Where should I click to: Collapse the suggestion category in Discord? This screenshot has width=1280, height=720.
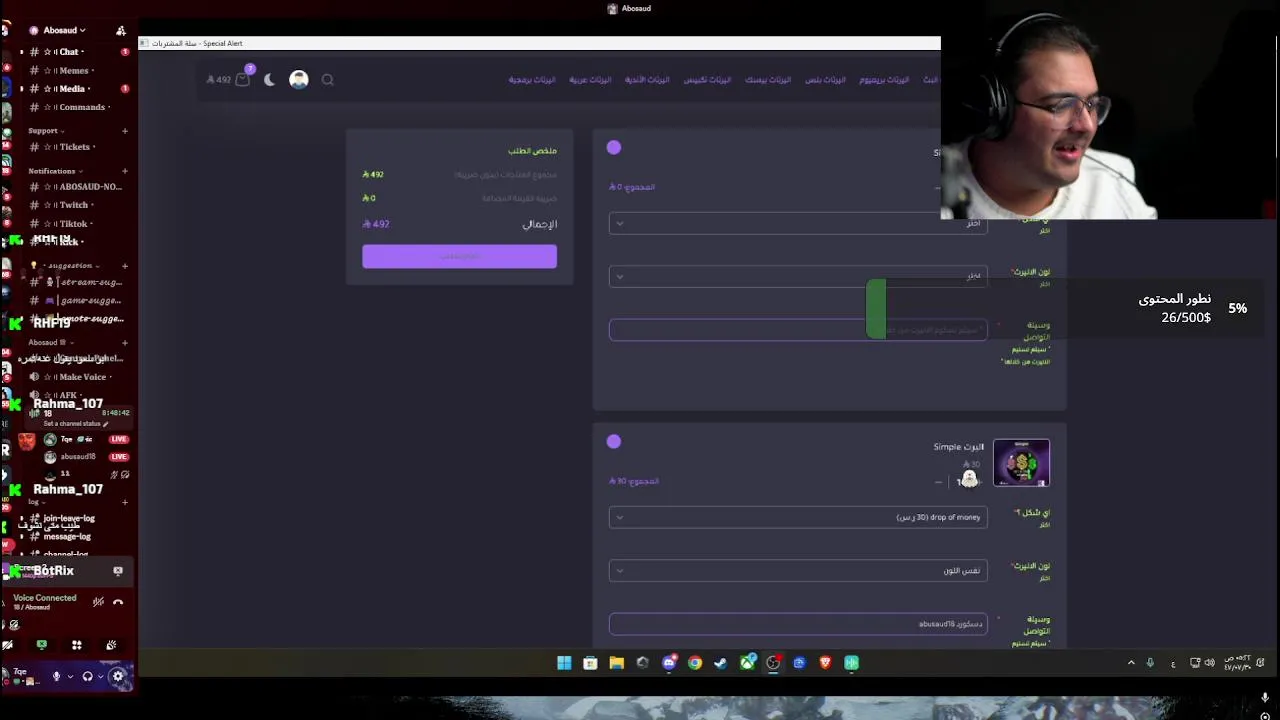click(70, 266)
